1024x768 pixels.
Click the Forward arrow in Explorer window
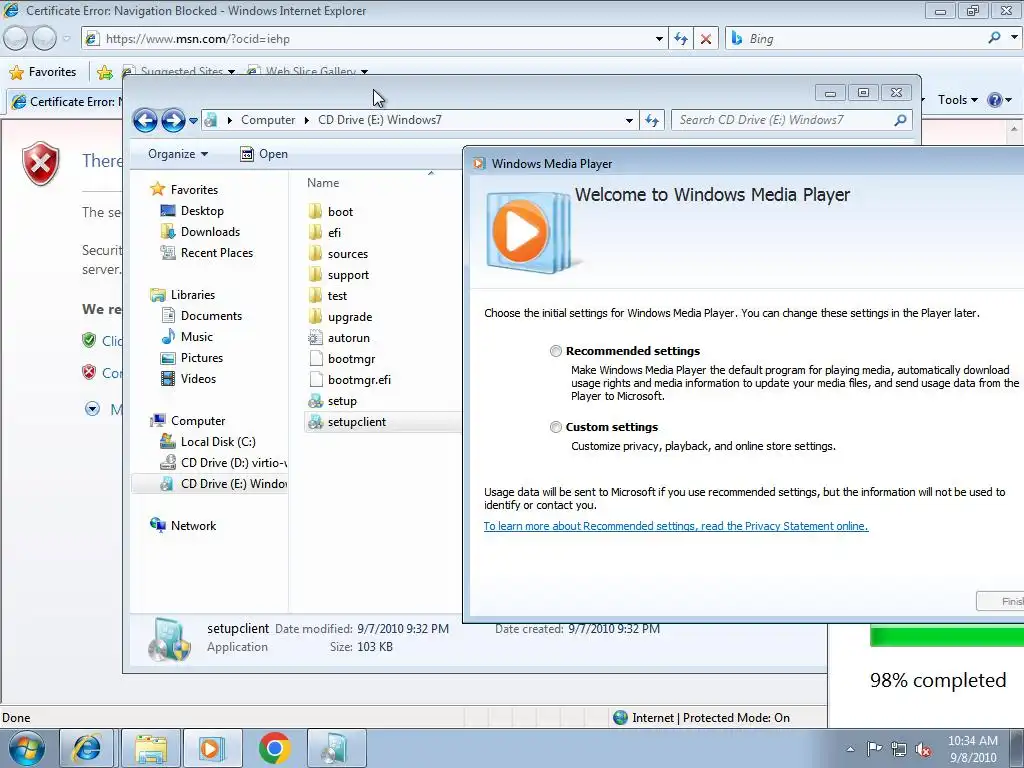click(173, 120)
